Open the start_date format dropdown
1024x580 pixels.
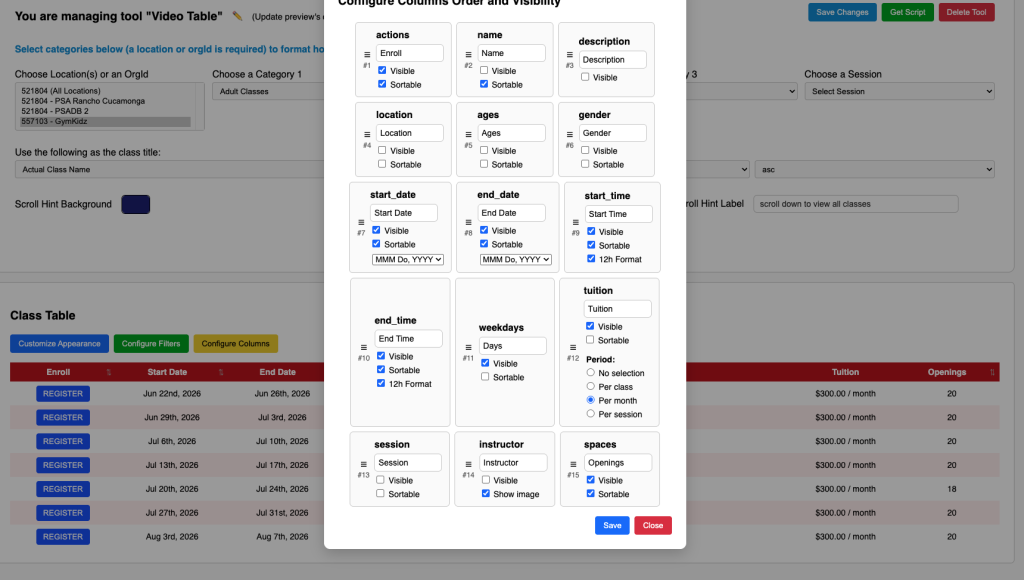407,259
